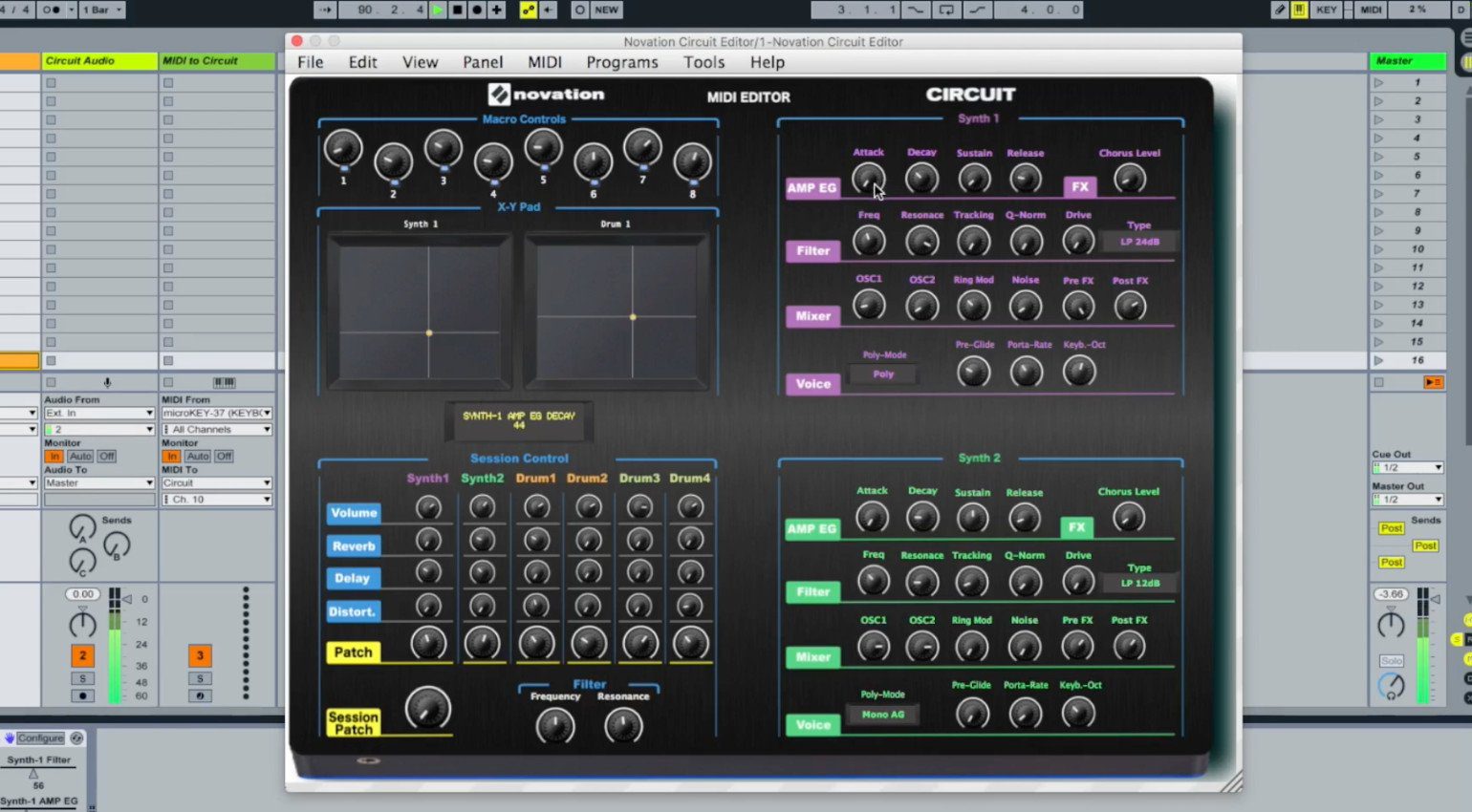Click Macro Control knob 8

pyautogui.click(x=693, y=163)
